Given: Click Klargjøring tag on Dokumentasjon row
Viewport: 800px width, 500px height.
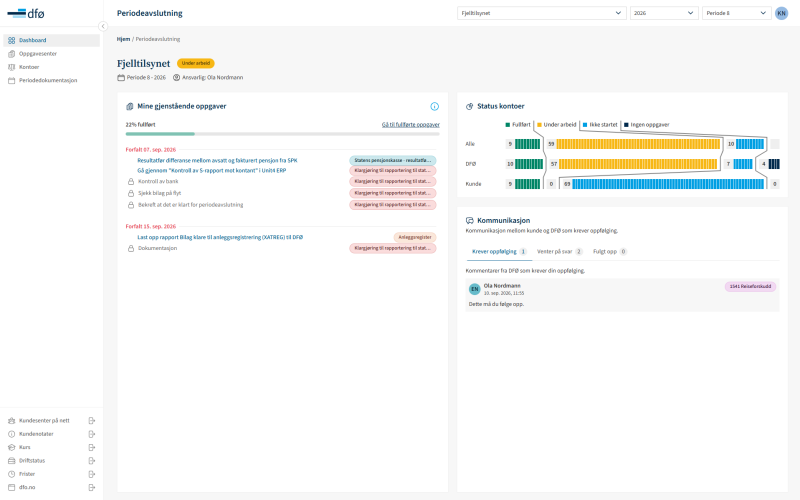Looking at the screenshot, I should click(x=392, y=248).
